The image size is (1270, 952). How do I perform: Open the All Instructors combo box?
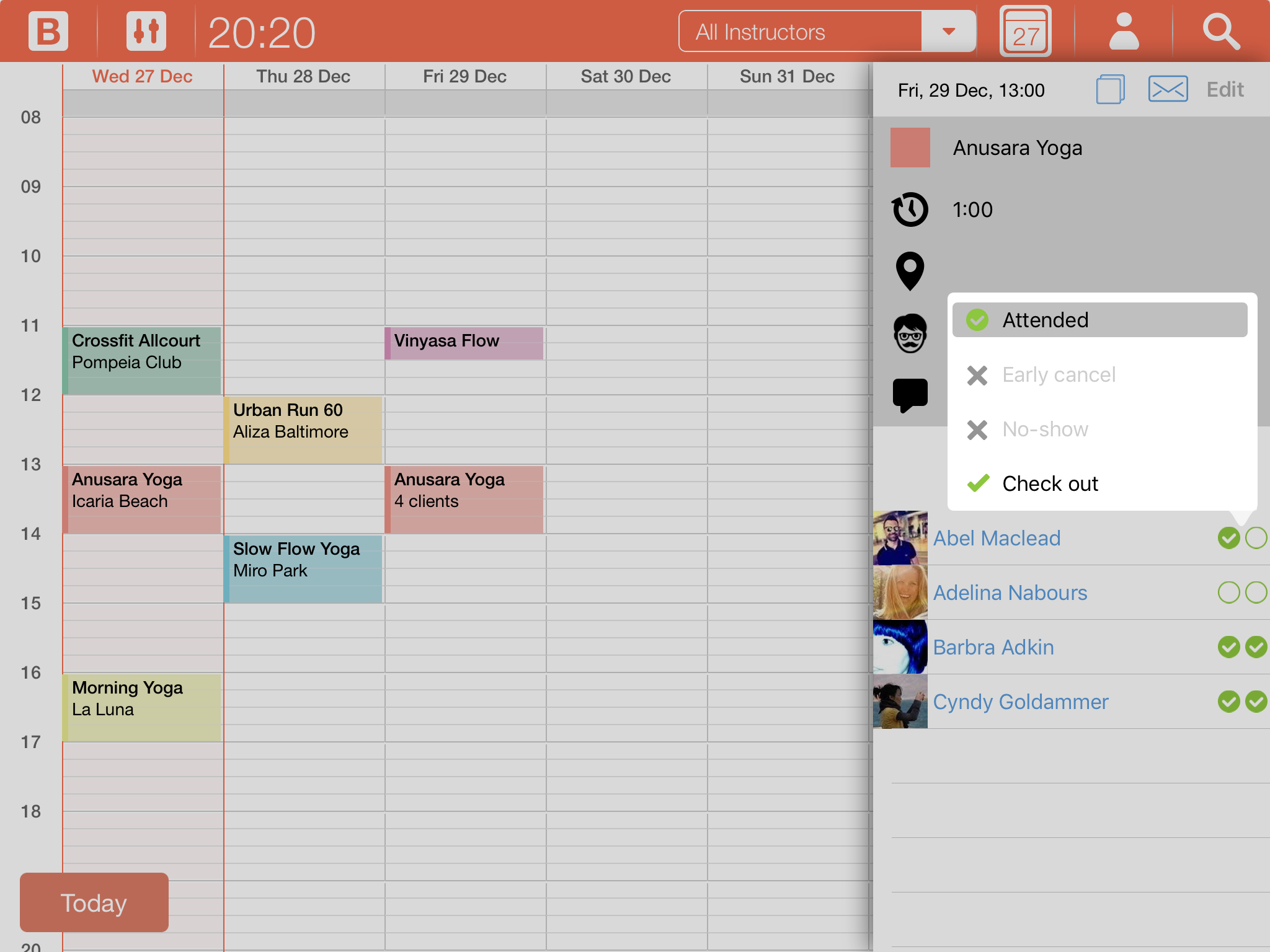tap(800, 32)
